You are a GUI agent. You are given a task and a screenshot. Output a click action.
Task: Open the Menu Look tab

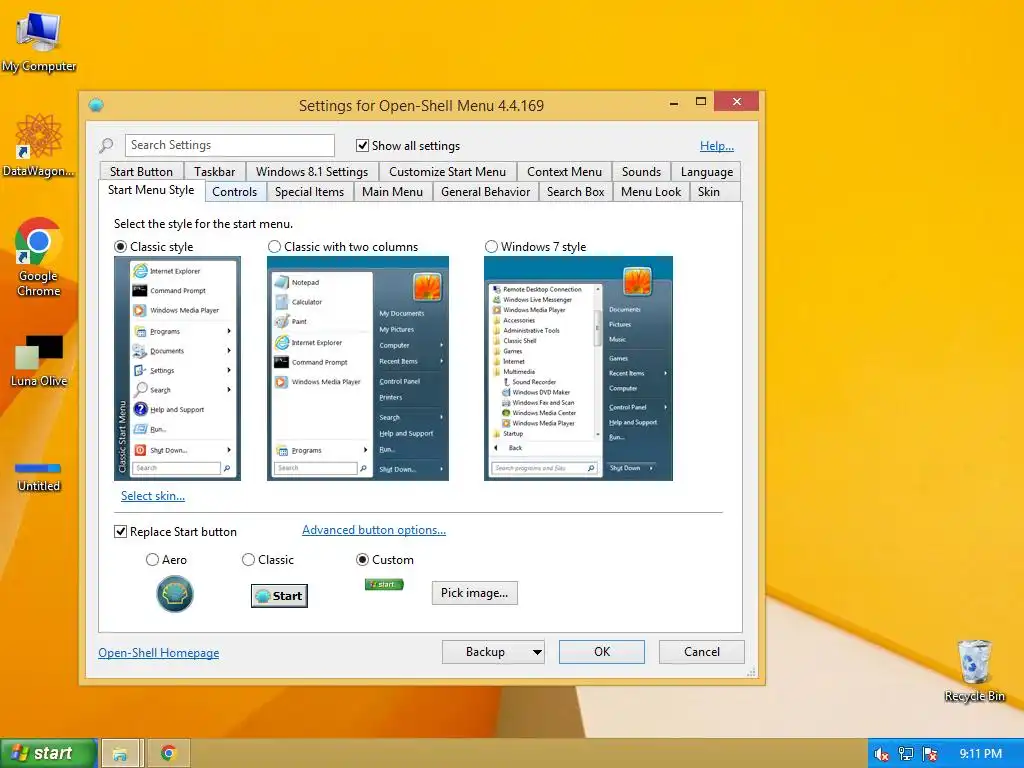(650, 192)
